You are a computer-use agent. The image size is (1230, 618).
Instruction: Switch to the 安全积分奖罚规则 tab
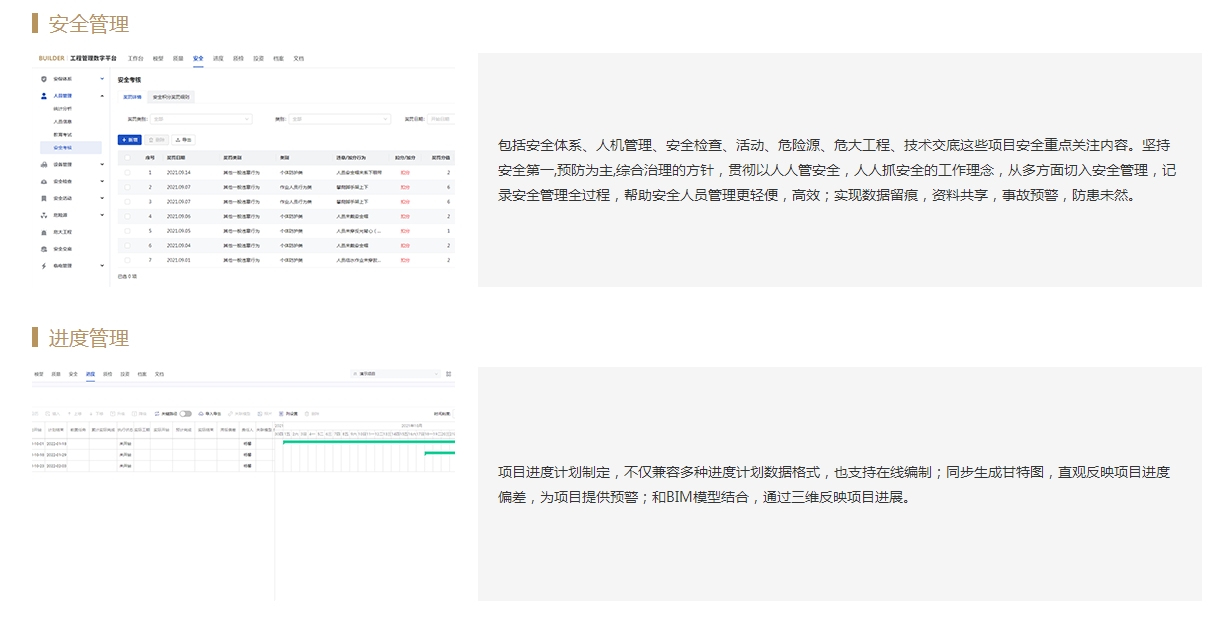(171, 97)
